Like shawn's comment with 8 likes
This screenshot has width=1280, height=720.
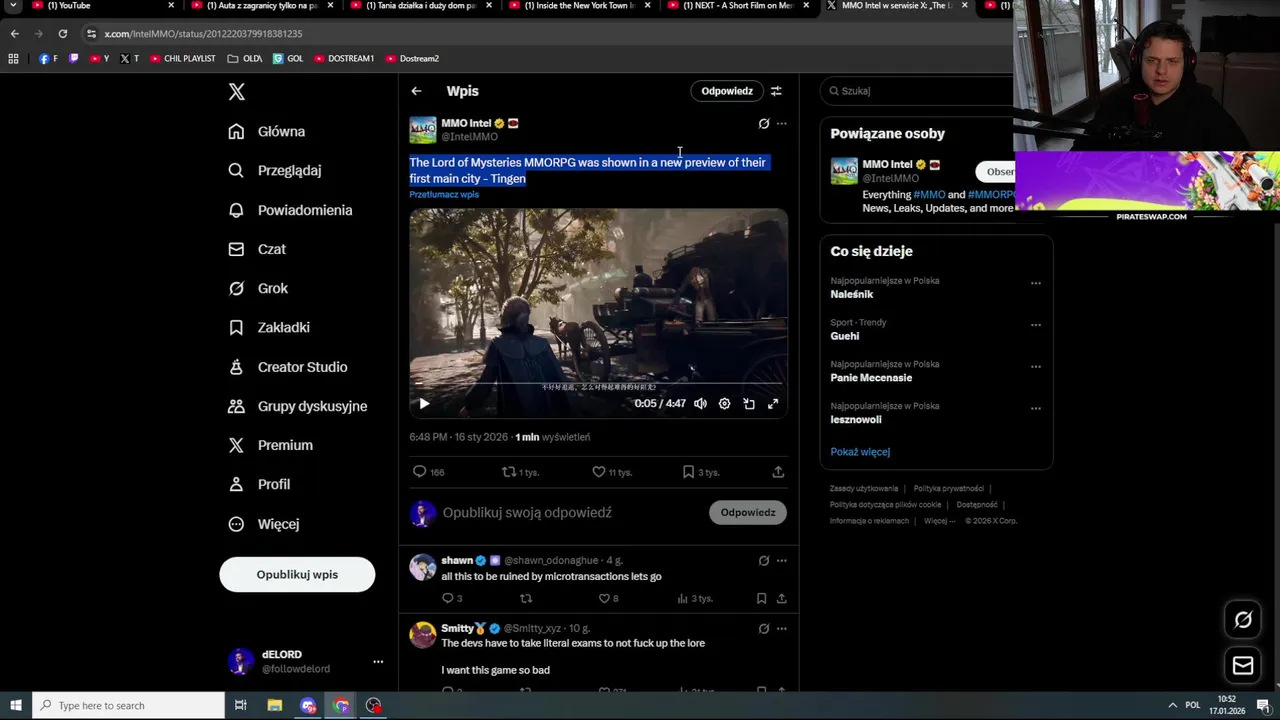pyautogui.click(x=608, y=599)
